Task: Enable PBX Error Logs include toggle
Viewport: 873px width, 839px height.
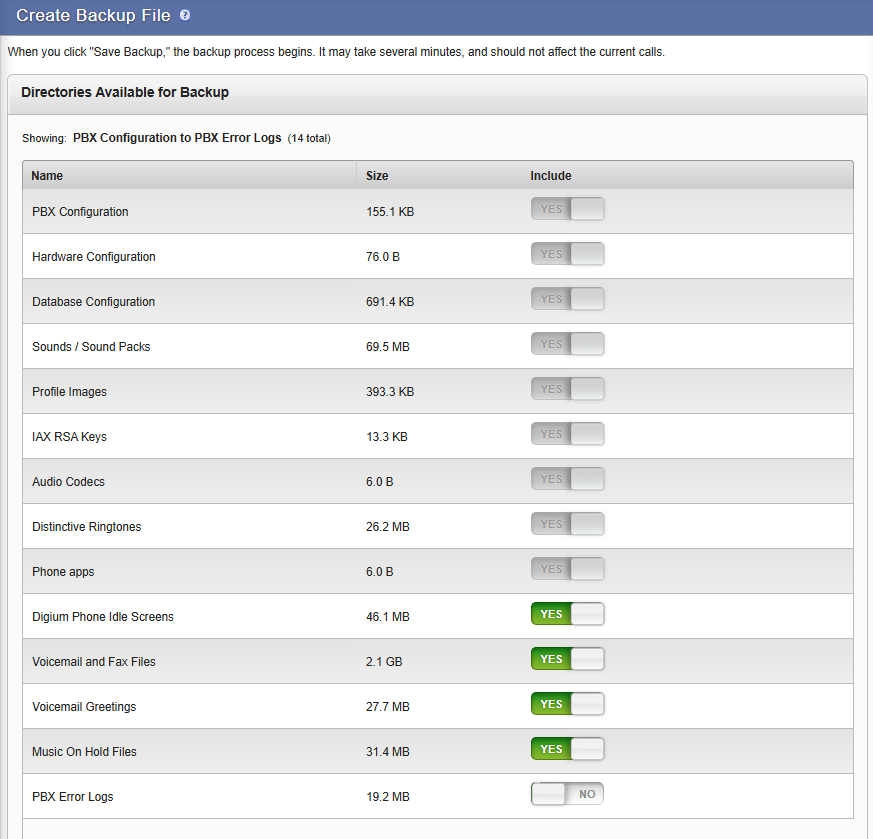Action: click(567, 794)
